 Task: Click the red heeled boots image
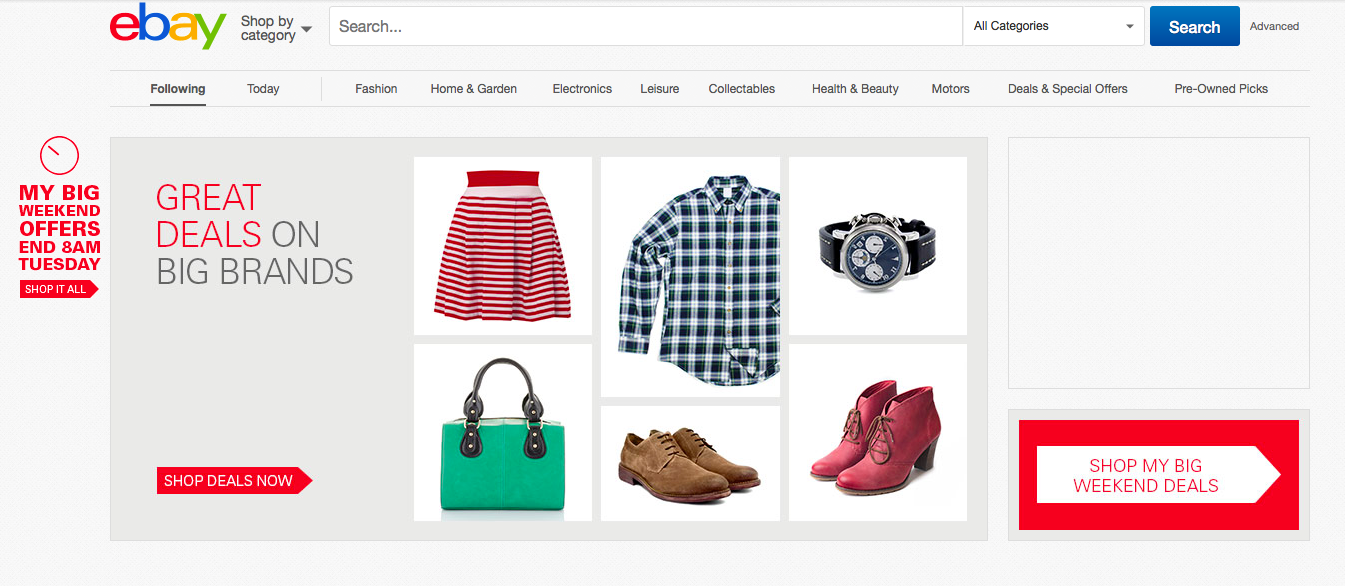[x=877, y=433]
